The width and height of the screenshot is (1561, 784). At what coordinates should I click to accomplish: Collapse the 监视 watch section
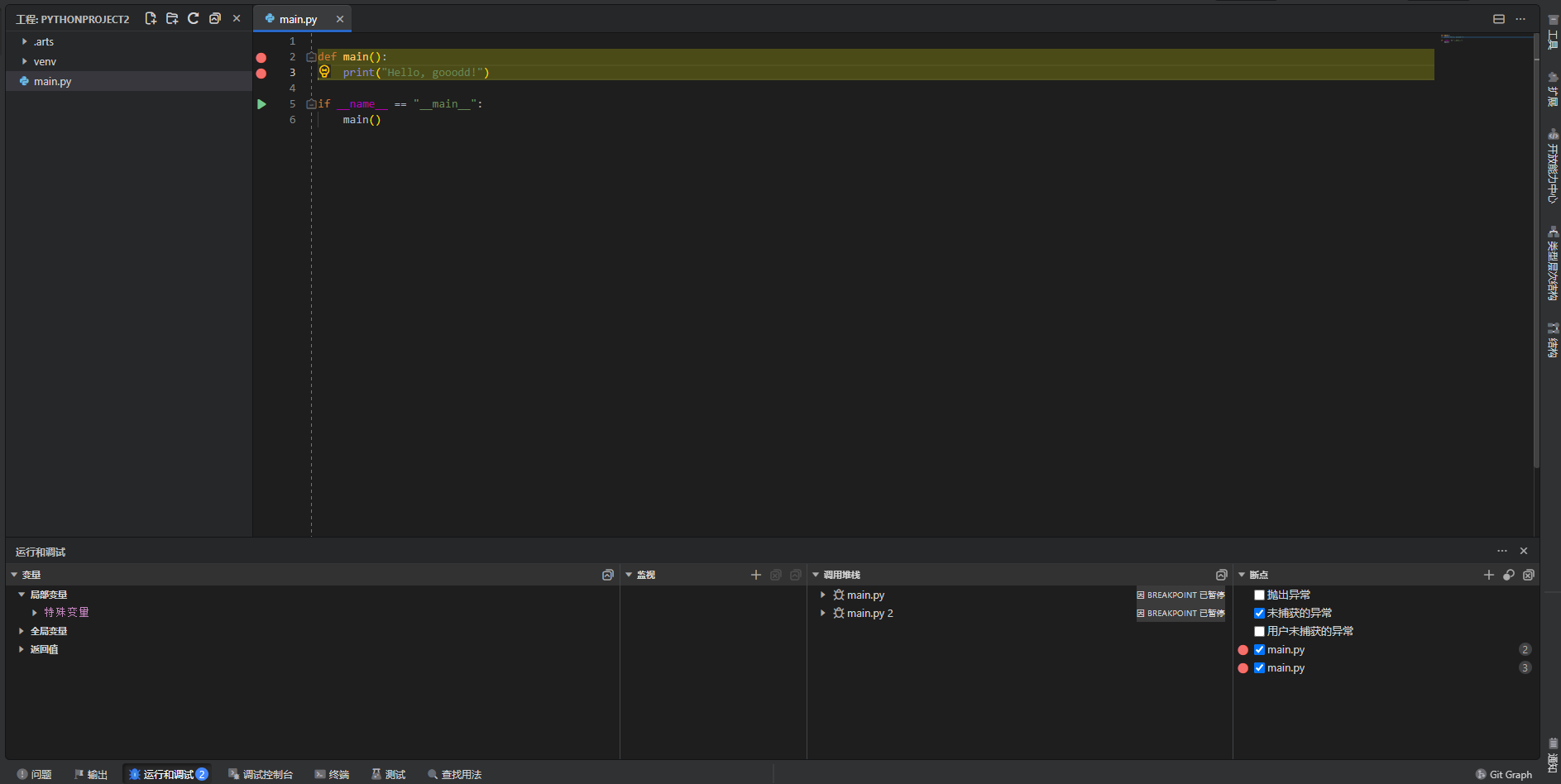[x=629, y=575]
